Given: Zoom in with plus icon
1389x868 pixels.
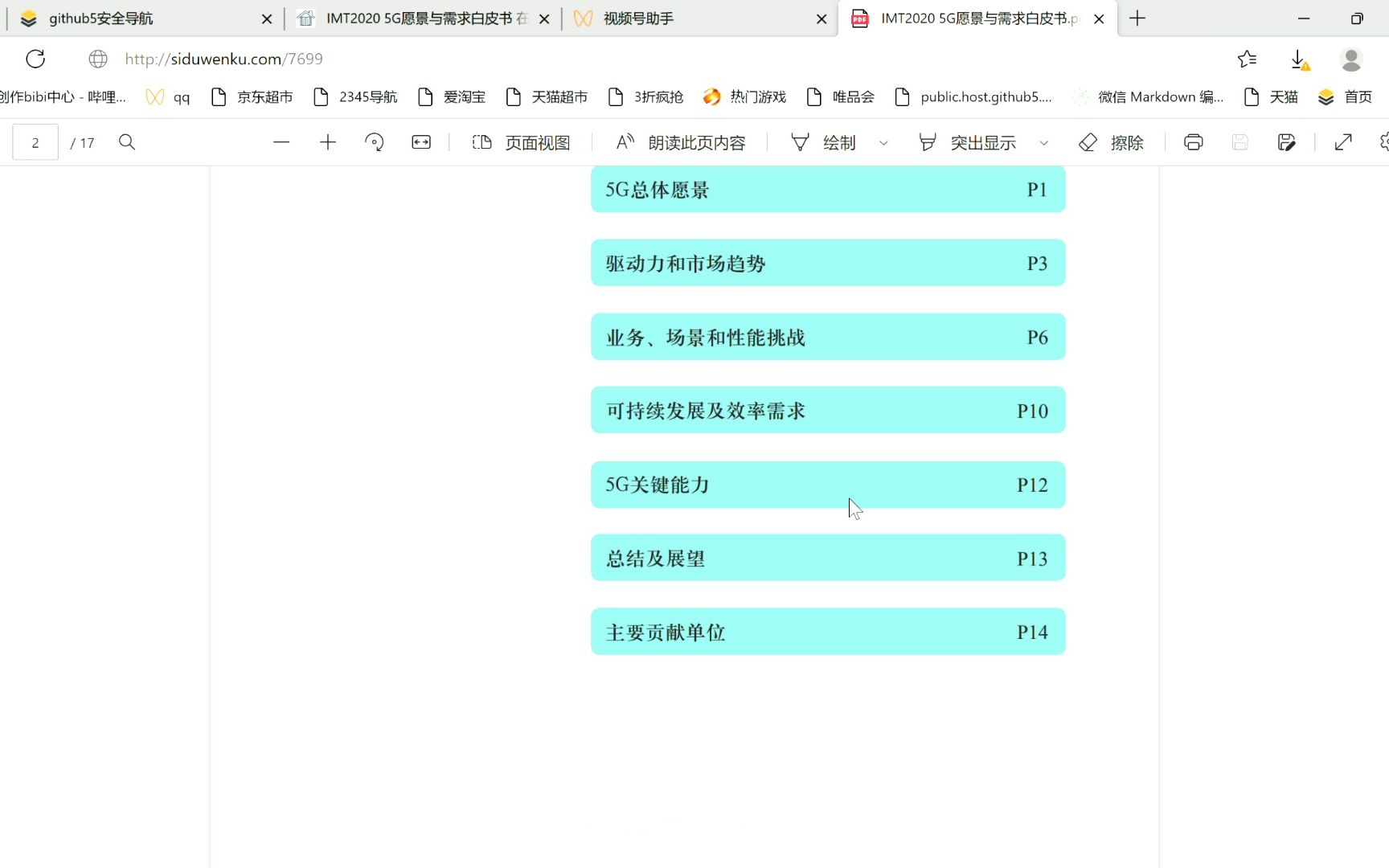Looking at the screenshot, I should pos(328,142).
